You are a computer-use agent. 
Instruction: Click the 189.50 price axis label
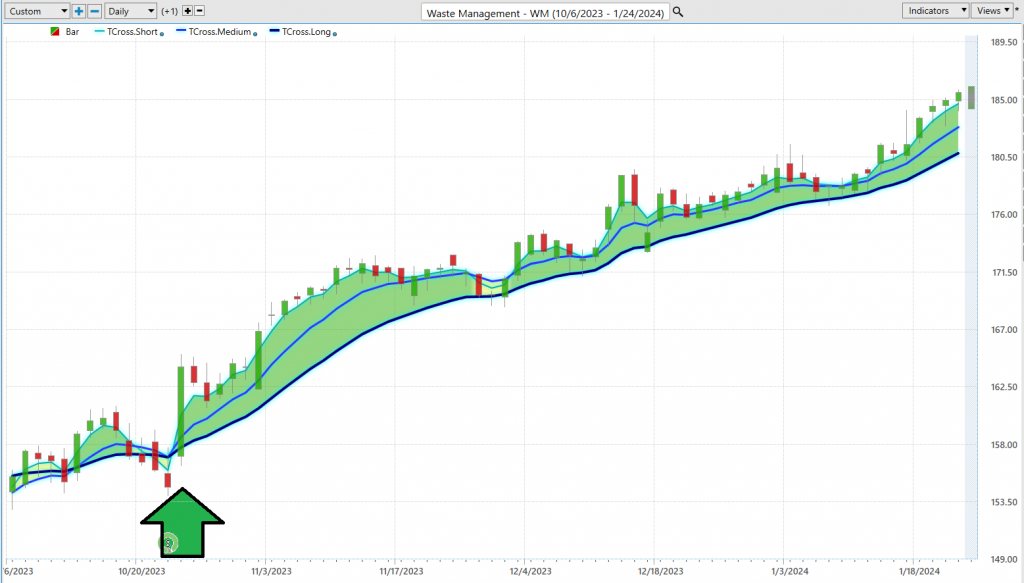coord(1004,42)
